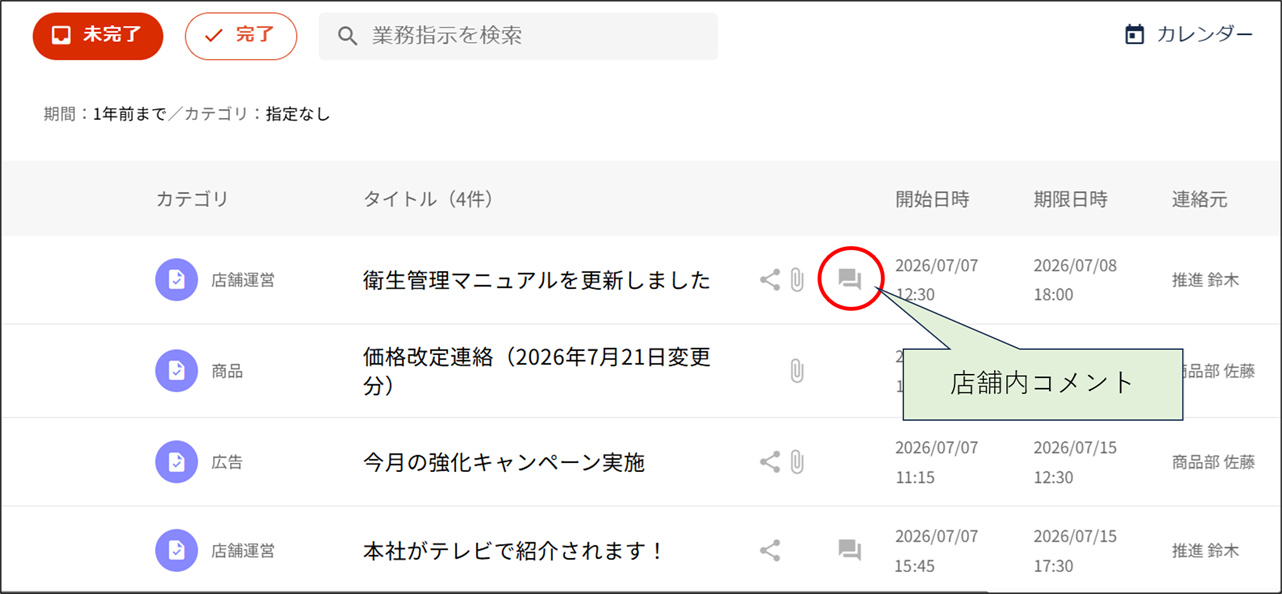Open 価格改定連絡（2026年7月21日変更分） title
Viewport: 1282px width, 594px height.
[537, 371]
